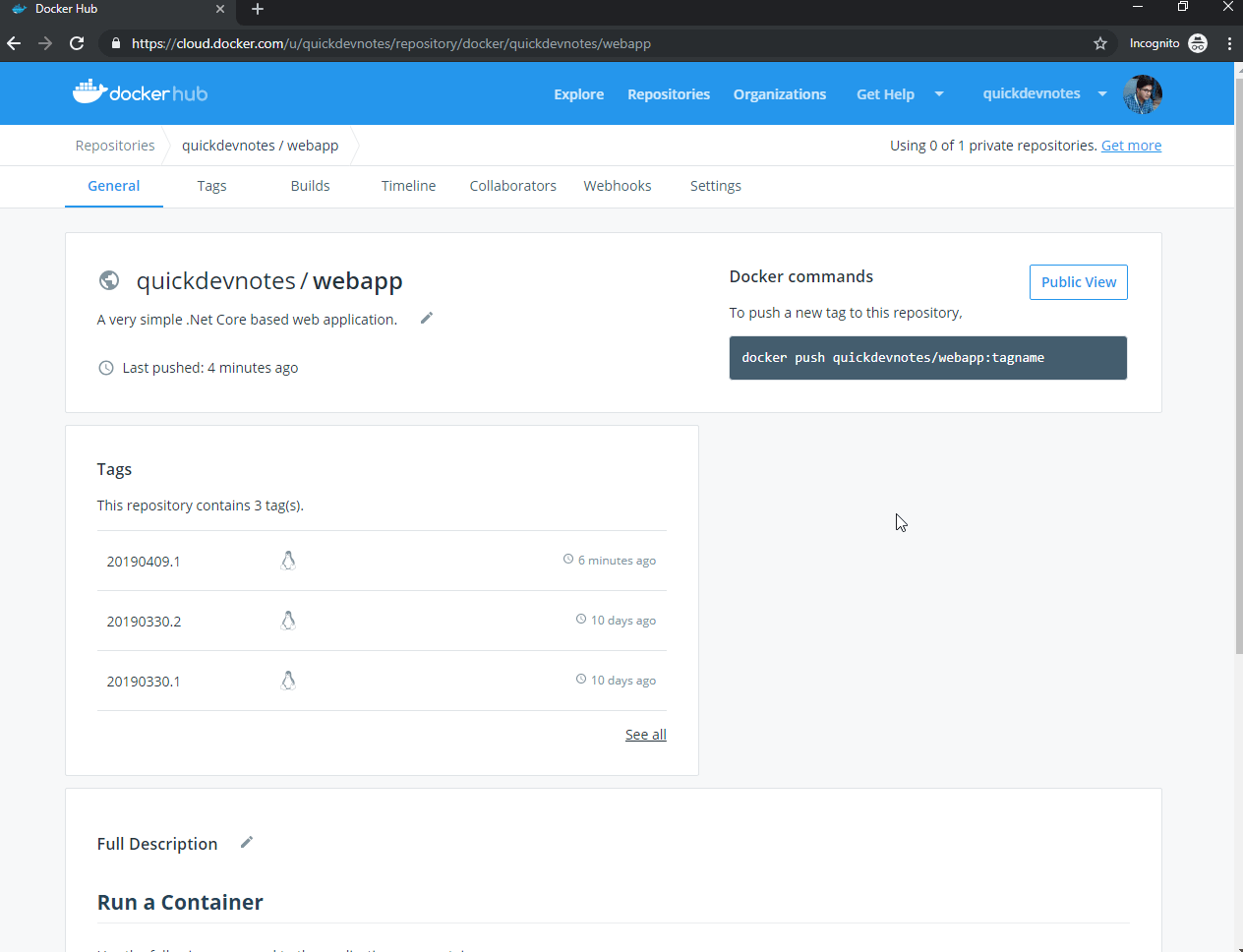Click the browser address bar URL
The image size is (1243, 952).
click(x=391, y=43)
